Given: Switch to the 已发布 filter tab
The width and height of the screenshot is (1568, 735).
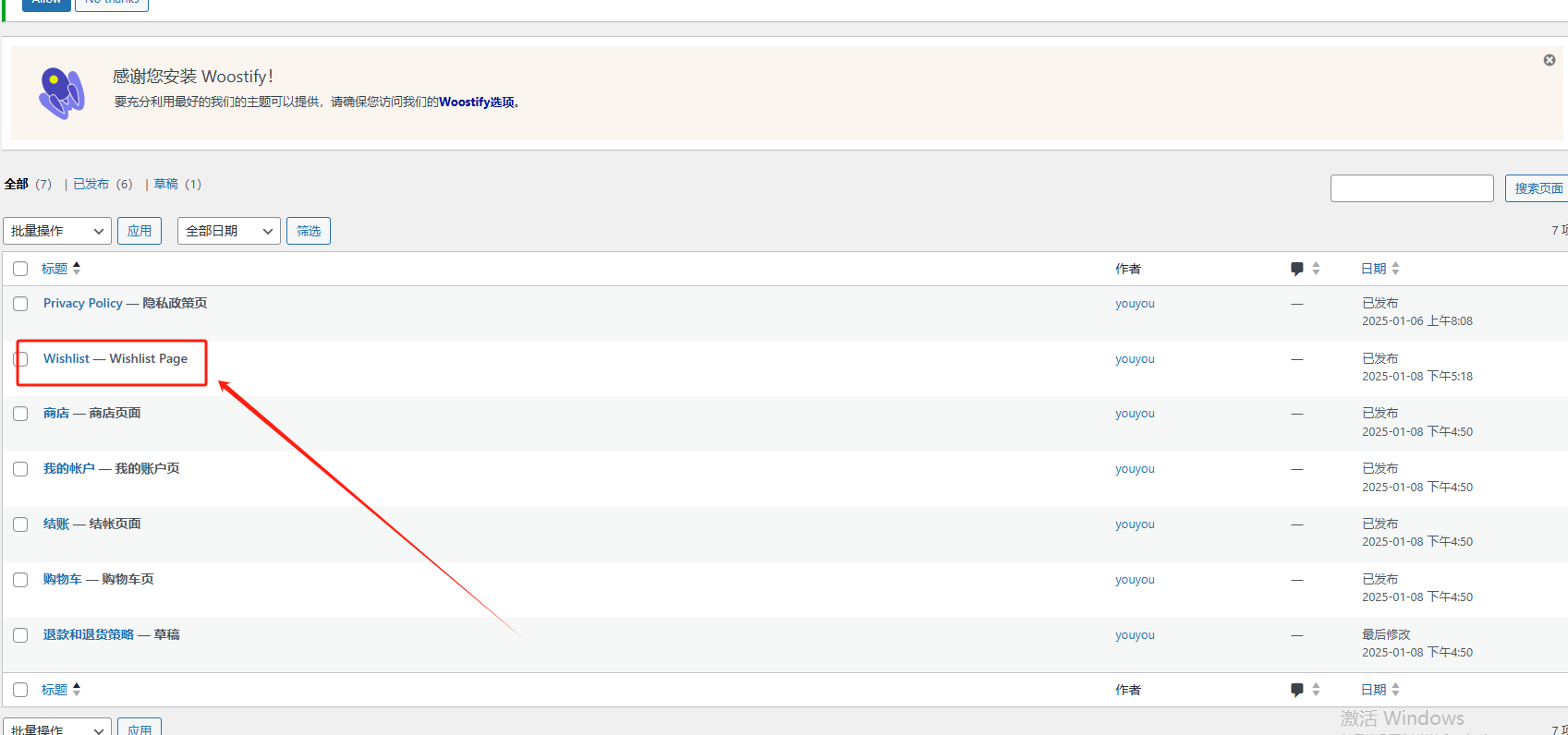Looking at the screenshot, I should (x=91, y=185).
